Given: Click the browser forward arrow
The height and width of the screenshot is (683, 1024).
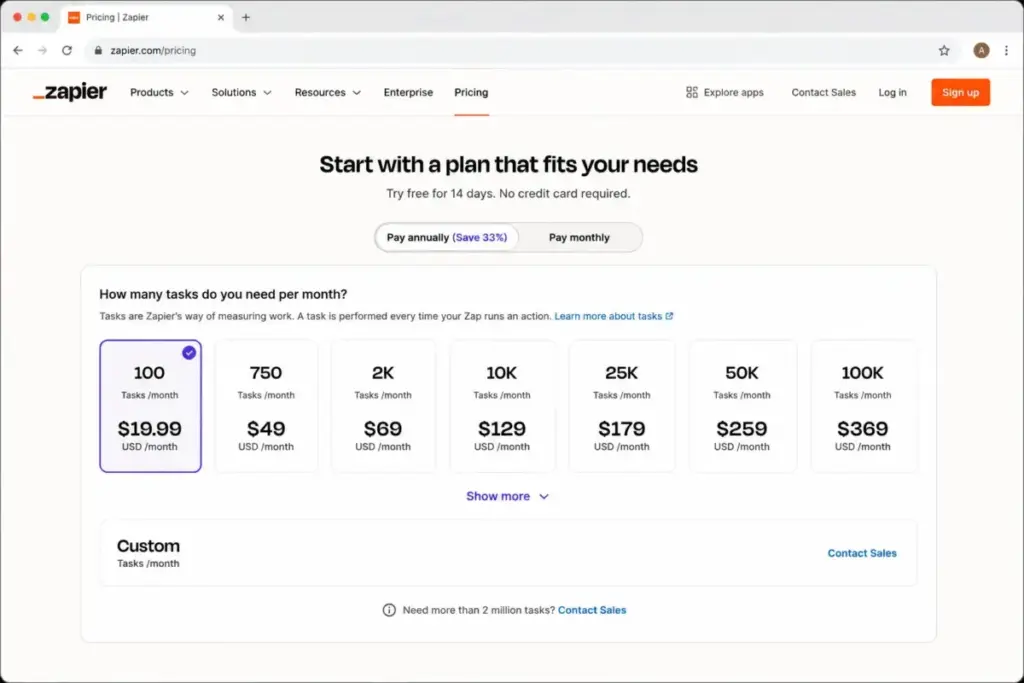Looking at the screenshot, I should 42,50.
